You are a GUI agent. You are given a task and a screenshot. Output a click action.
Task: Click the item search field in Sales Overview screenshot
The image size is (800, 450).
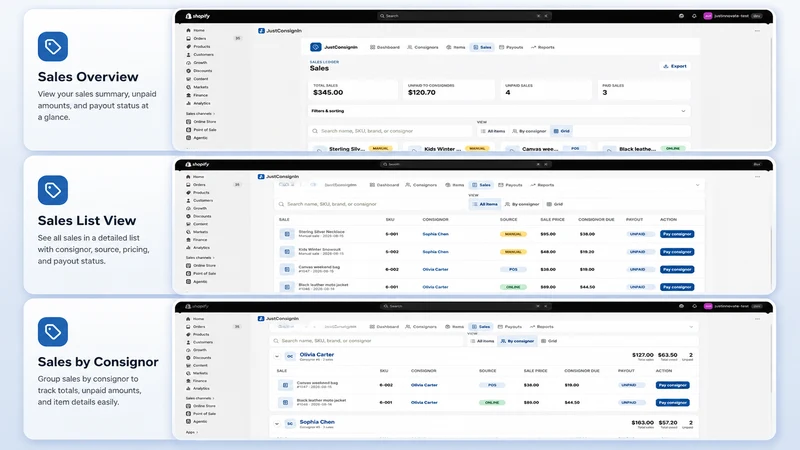pos(390,131)
